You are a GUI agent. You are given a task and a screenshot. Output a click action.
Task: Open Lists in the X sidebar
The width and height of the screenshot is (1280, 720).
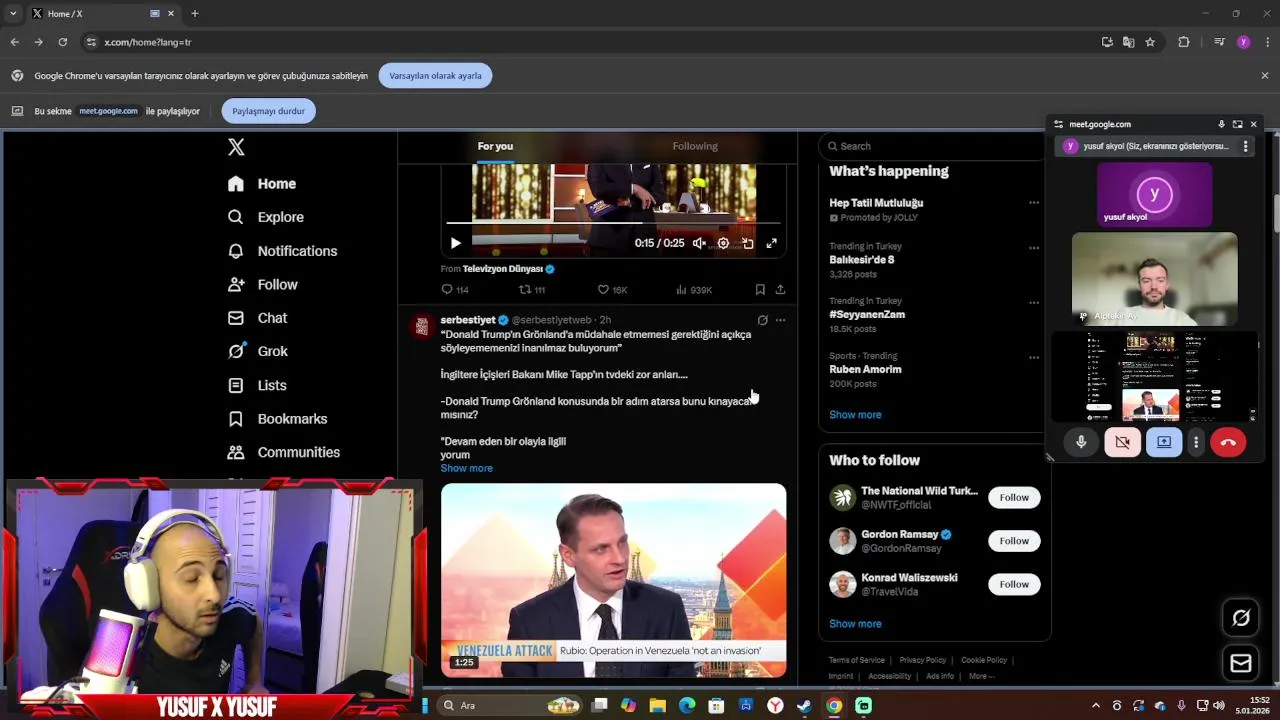(x=257, y=385)
